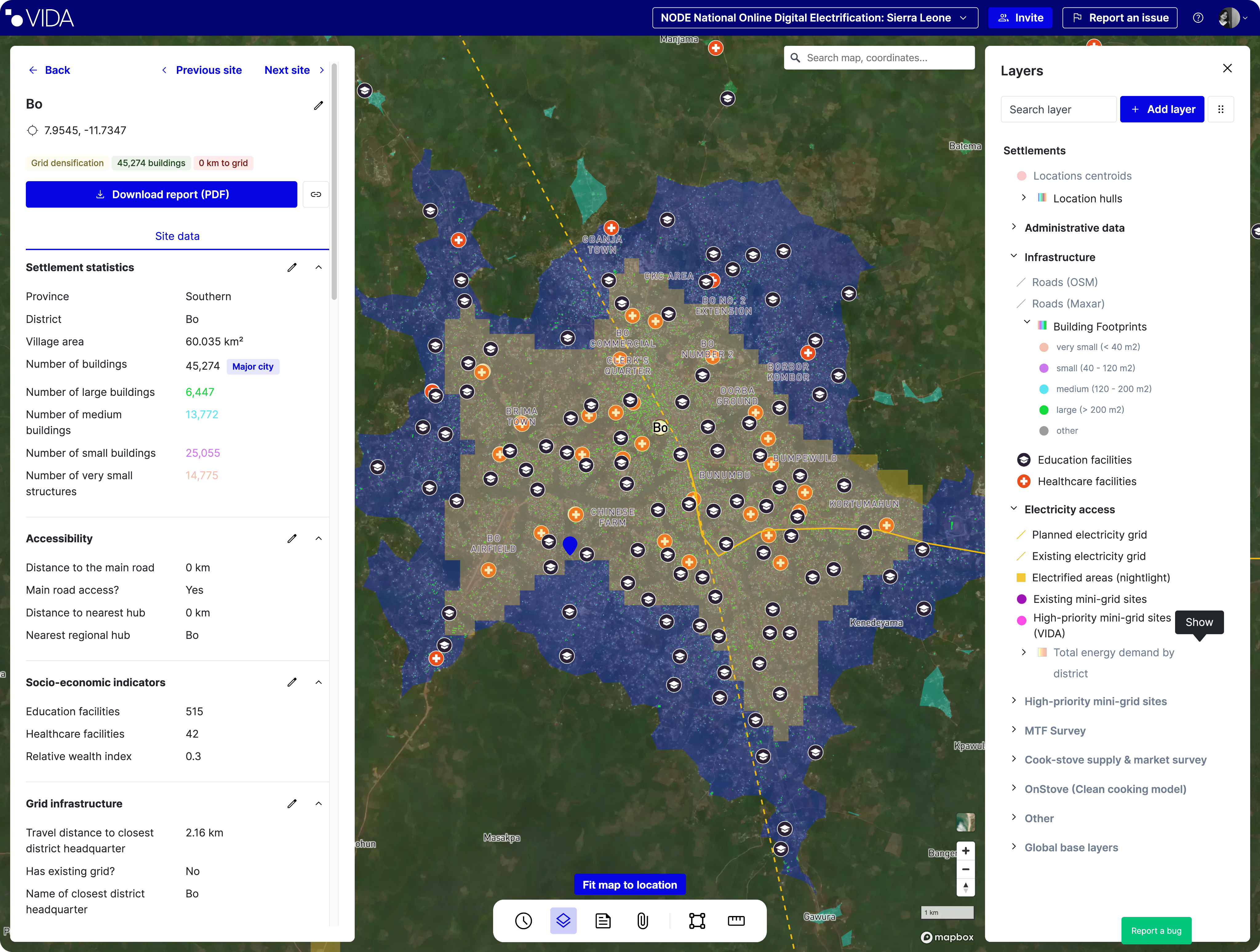This screenshot has height=952, width=1260.
Task: Open the attachments paperclip icon
Action: [643, 921]
